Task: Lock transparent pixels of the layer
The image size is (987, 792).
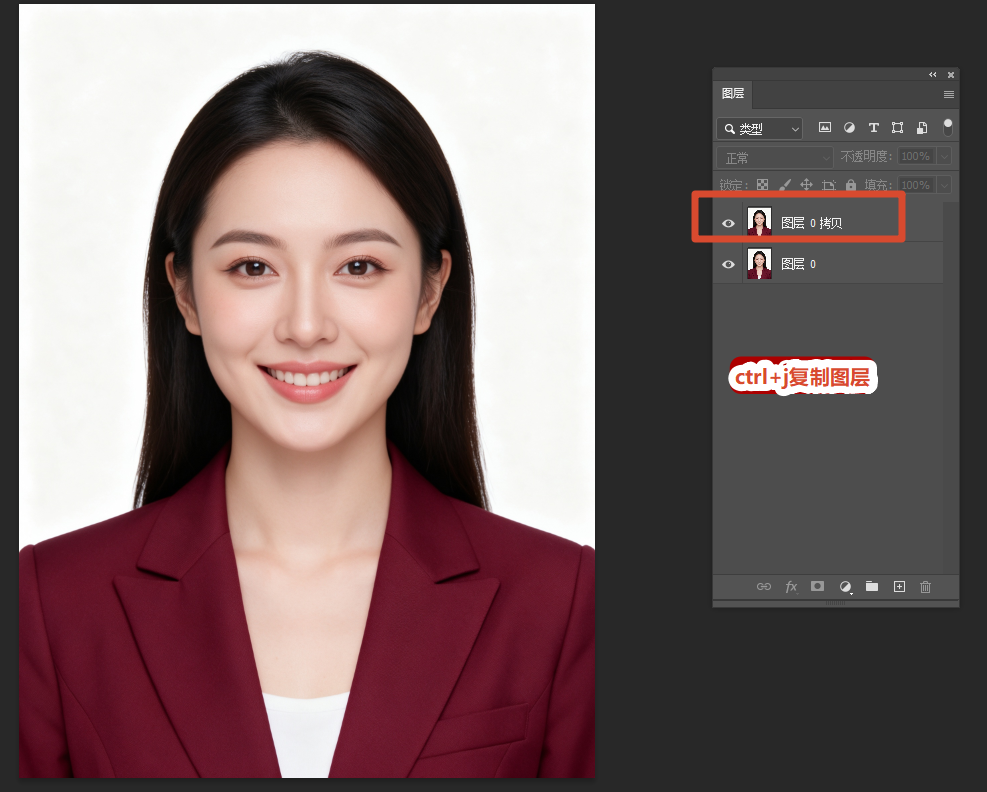Action: pos(762,184)
